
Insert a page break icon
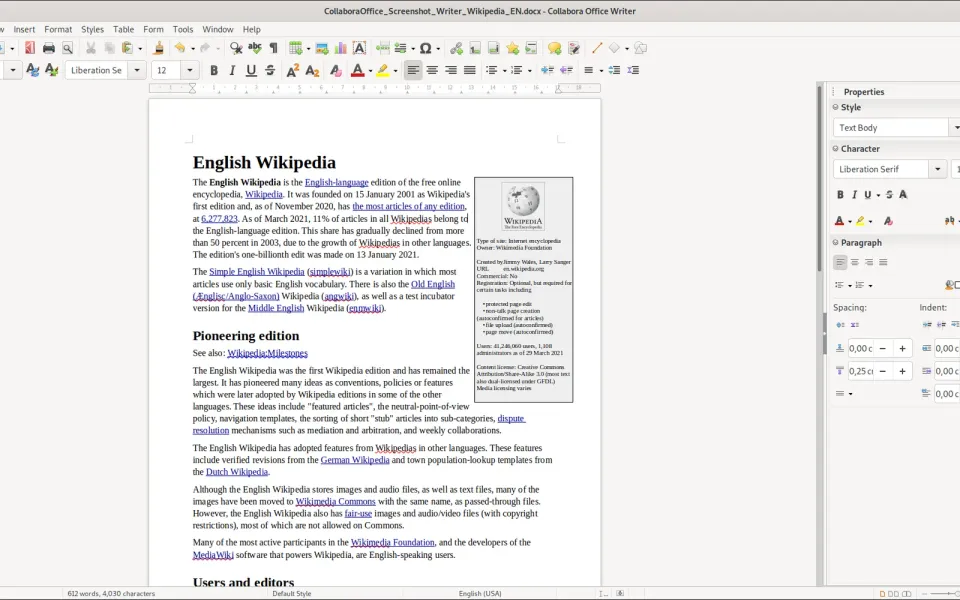coord(383,48)
